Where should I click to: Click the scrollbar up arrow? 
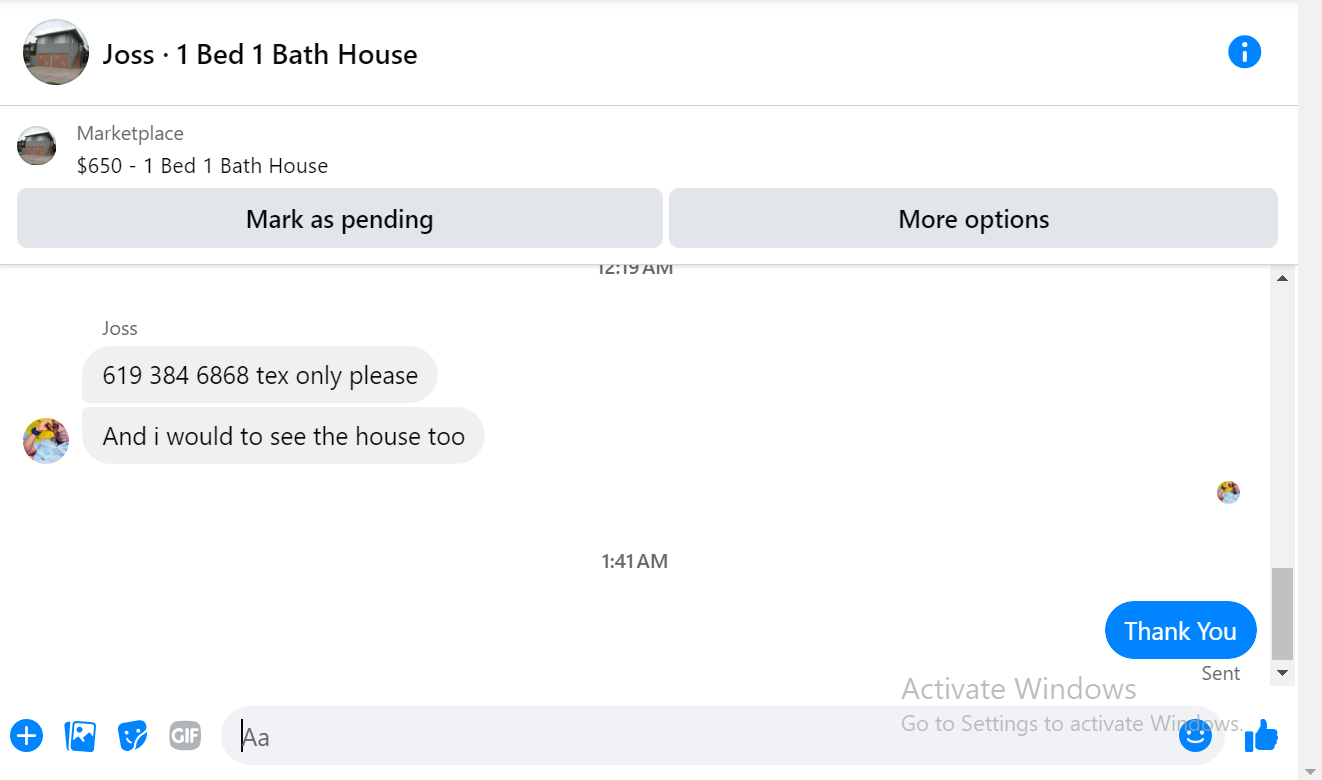pos(1283,278)
